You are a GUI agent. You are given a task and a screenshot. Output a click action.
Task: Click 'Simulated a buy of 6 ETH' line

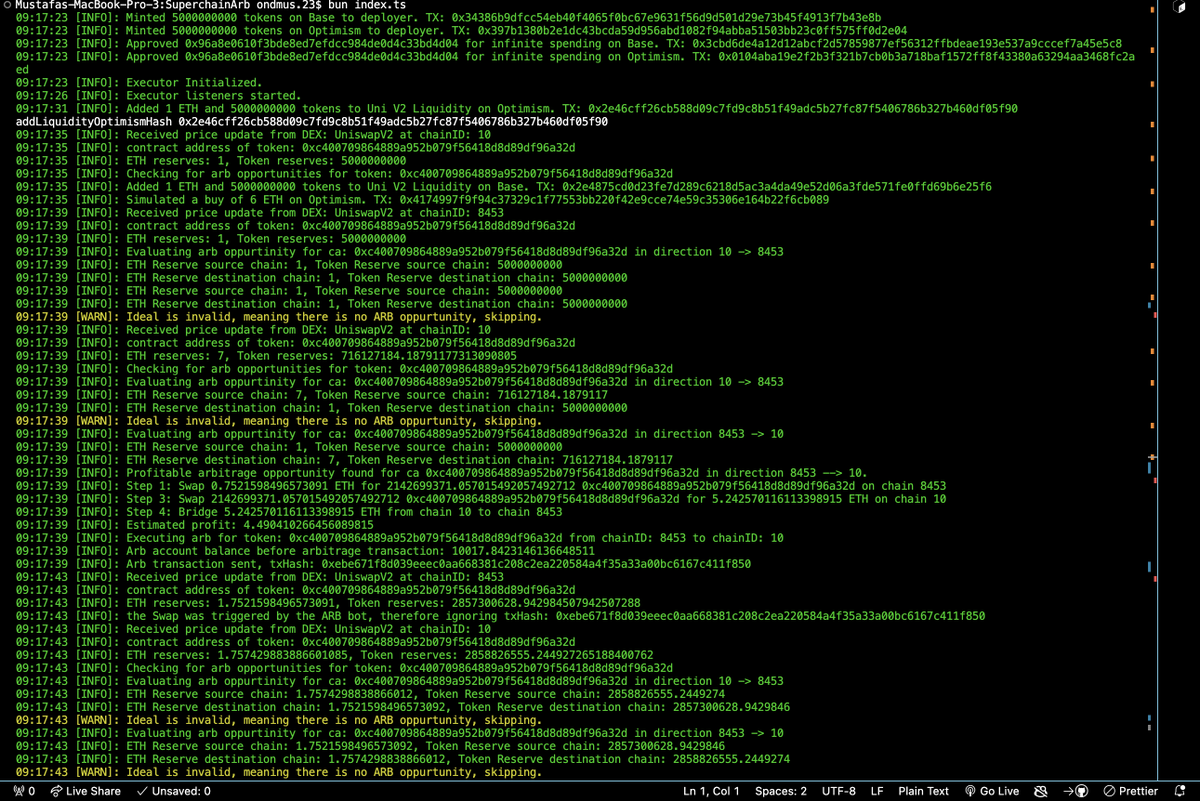point(422,200)
